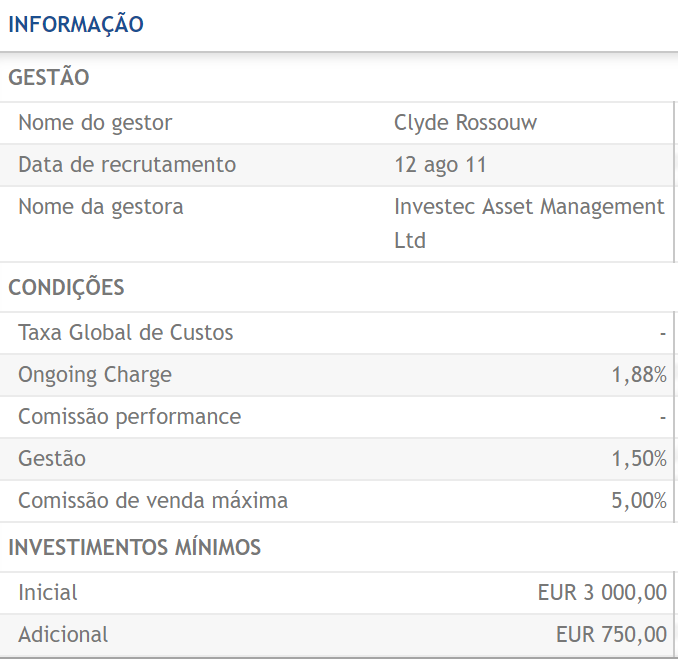The image size is (678, 660).
Task: Select the 5,00% maximum sales commission
Action: 639,501
